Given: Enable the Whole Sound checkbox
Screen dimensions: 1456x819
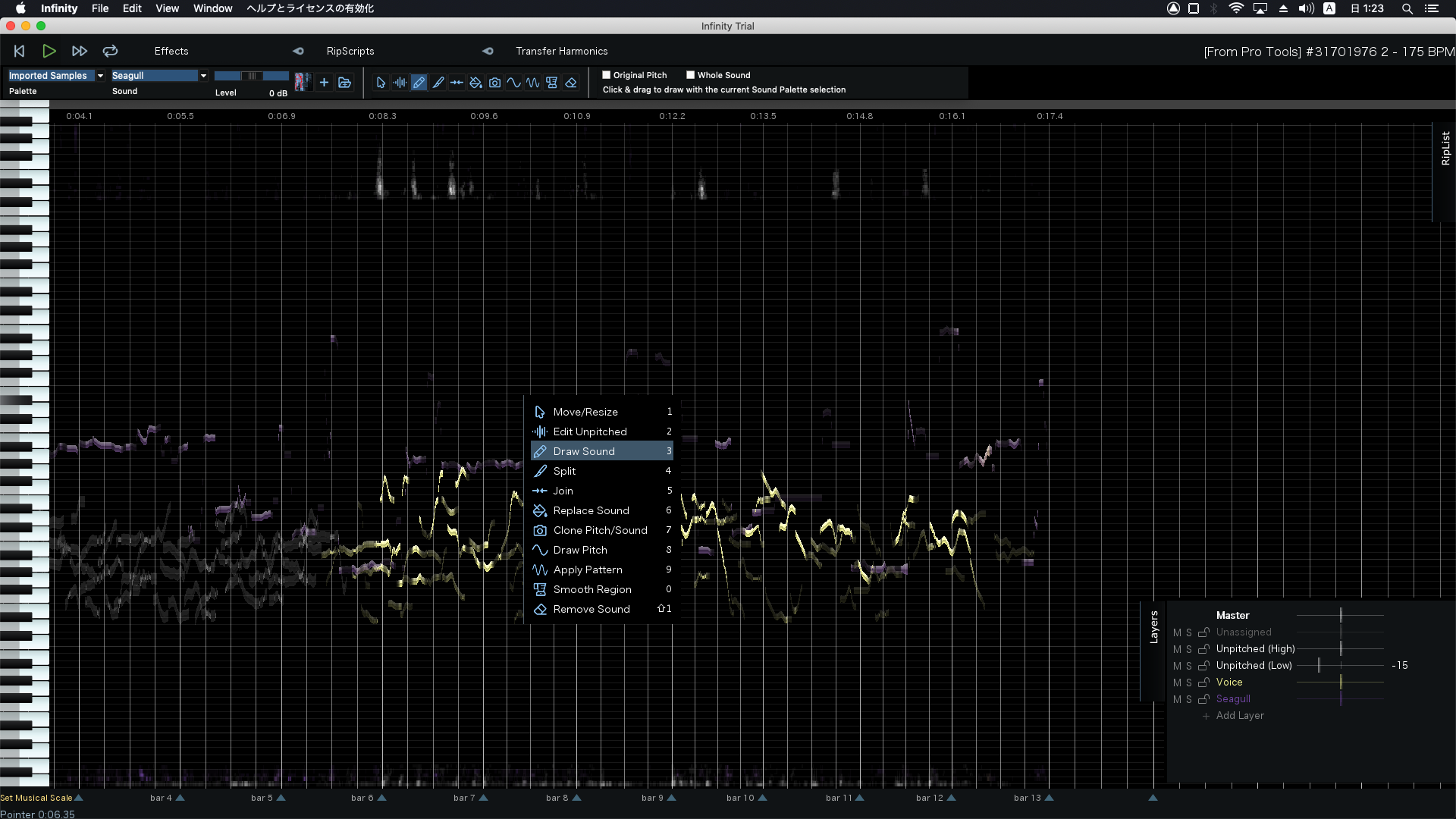Looking at the screenshot, I should click(691, 75).
